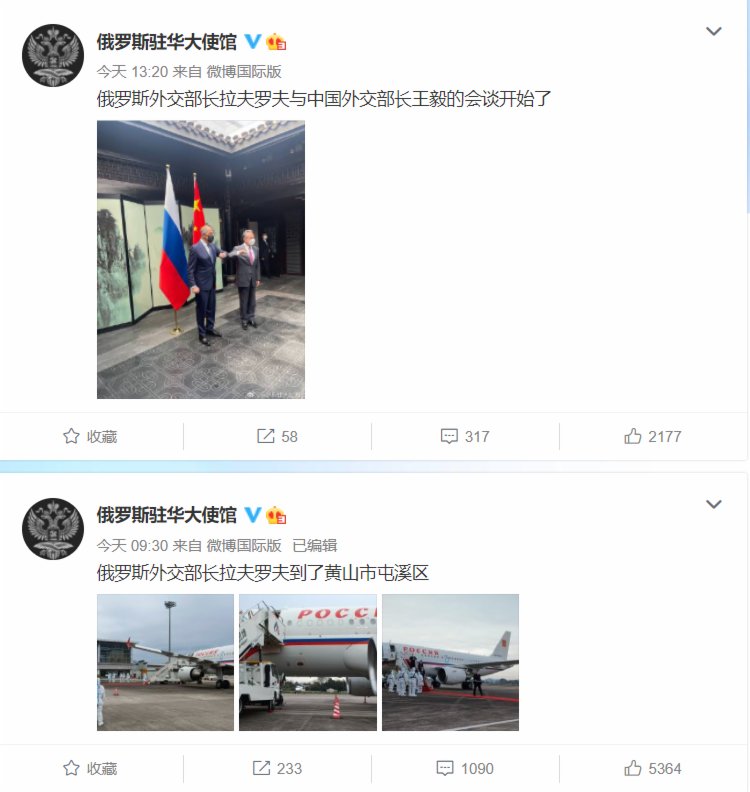
Task: Open the embassy avatar on the second post
Action: 53,529
